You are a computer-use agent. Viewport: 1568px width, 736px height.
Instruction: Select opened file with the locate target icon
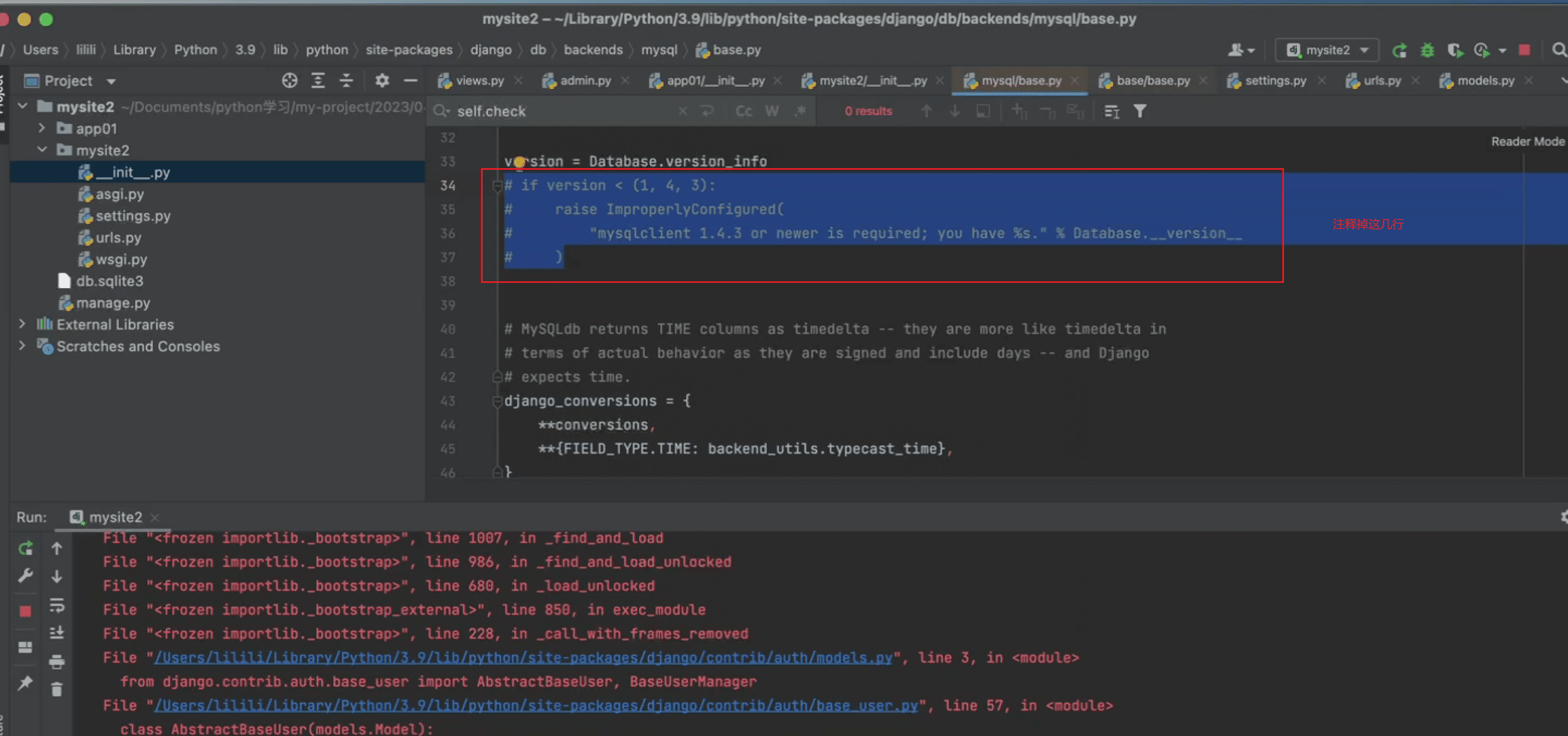[x=290, y=80]
